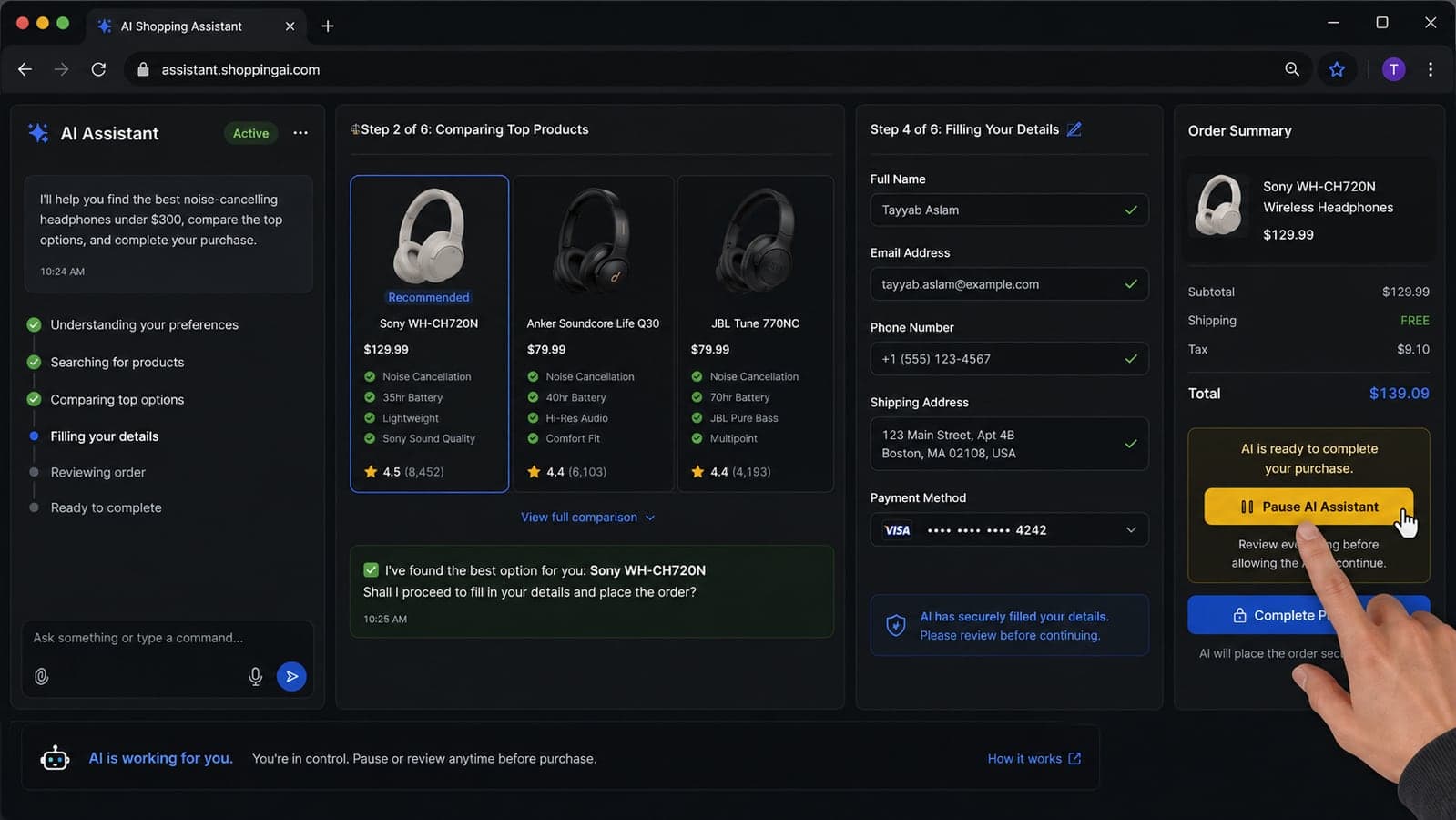Open the browser three-dot menu
1456x820 pixels.
coord(1431,69)
